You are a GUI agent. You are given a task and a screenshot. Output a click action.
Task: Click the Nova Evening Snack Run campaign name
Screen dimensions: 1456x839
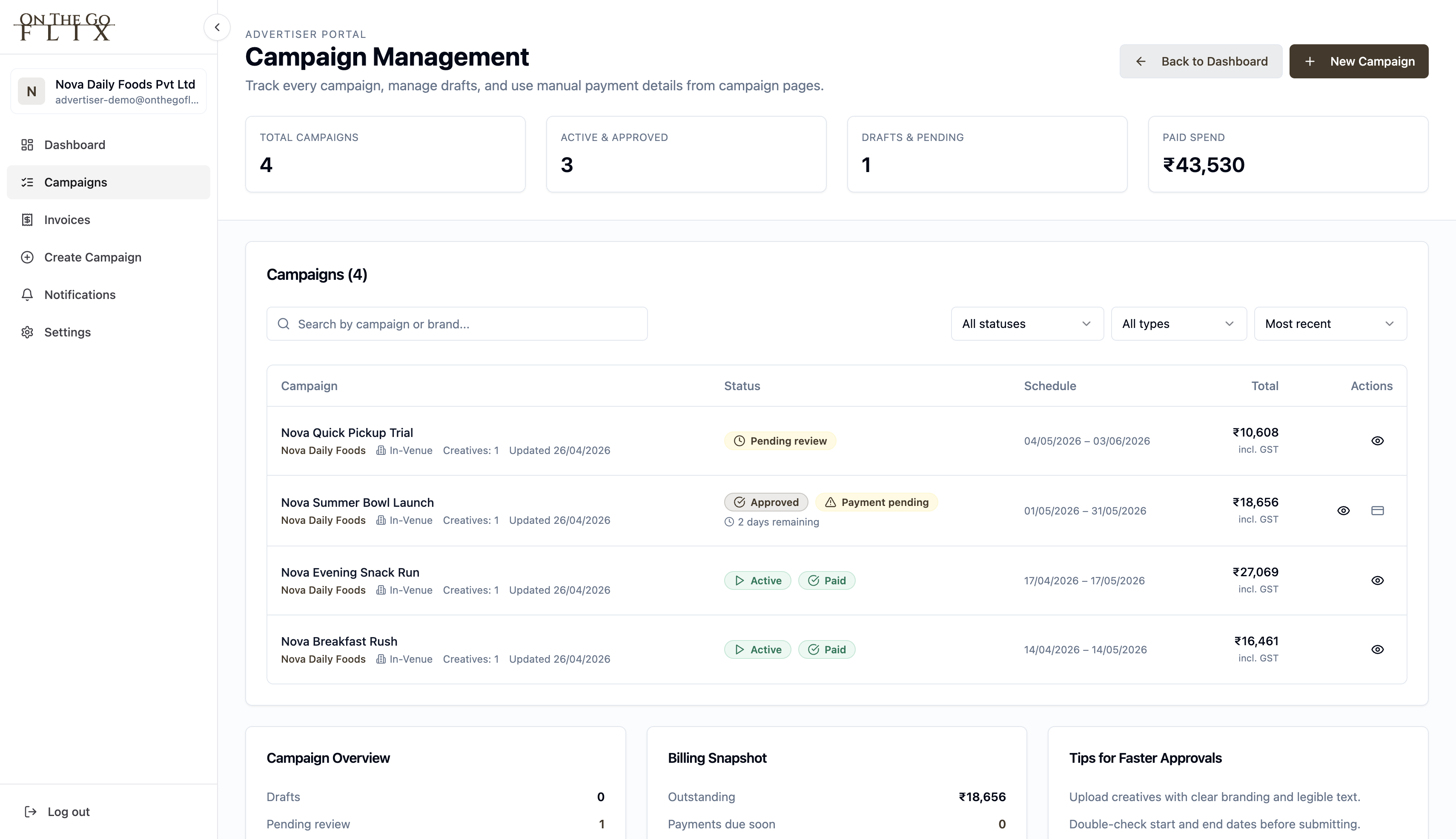click(350, 572)
